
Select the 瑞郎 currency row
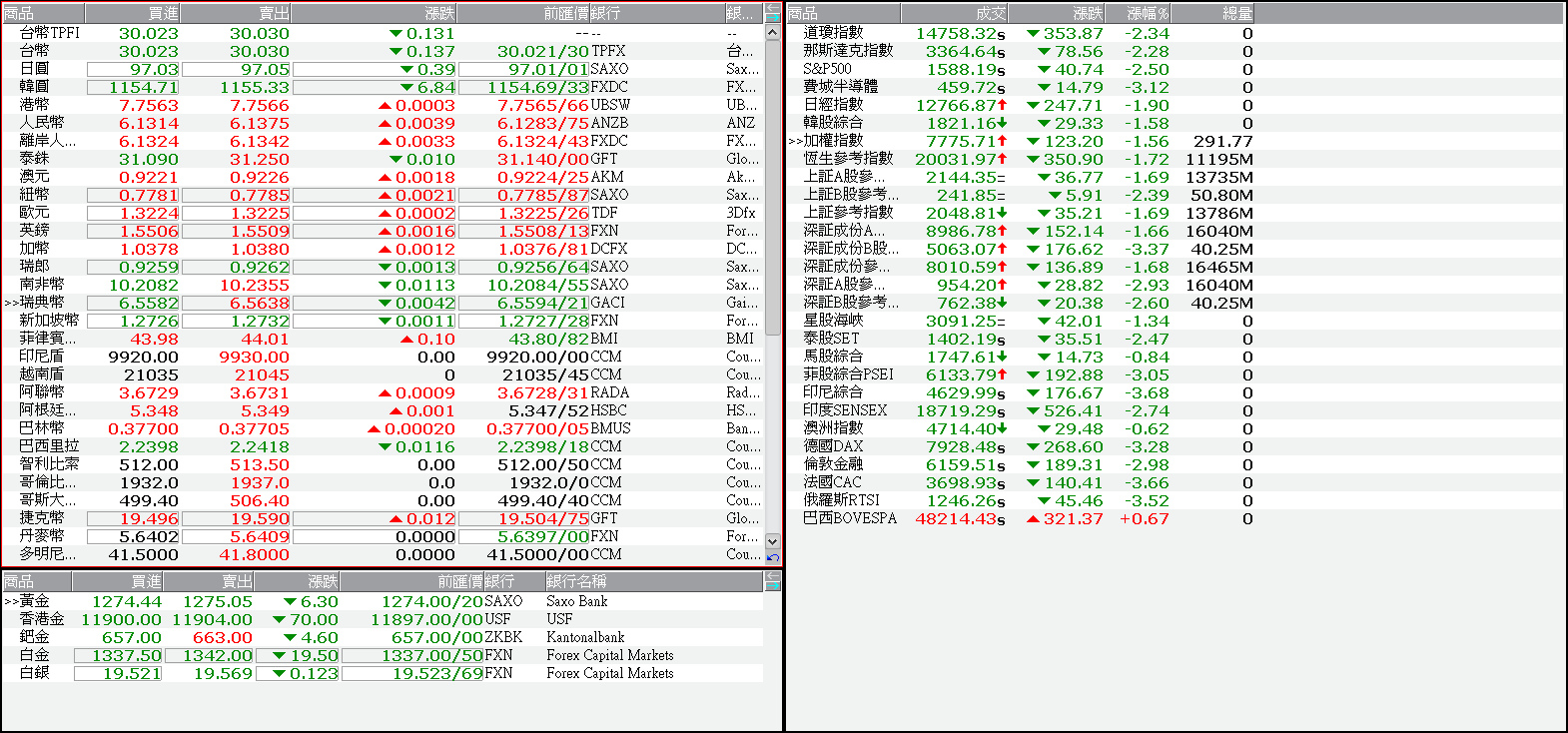pos(383,267)
